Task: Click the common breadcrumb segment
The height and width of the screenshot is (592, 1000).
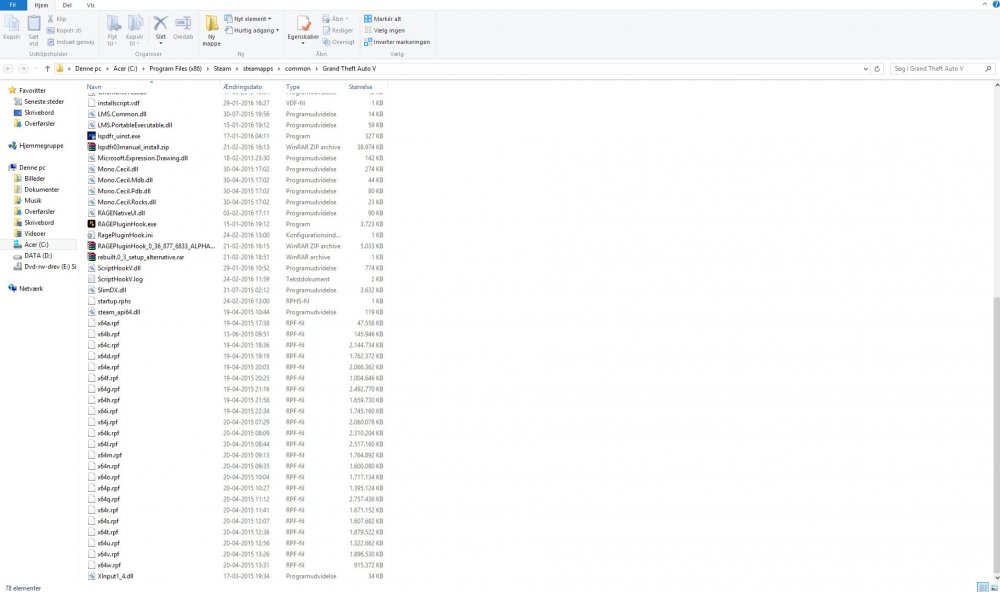Action: [x=297, y=68]
